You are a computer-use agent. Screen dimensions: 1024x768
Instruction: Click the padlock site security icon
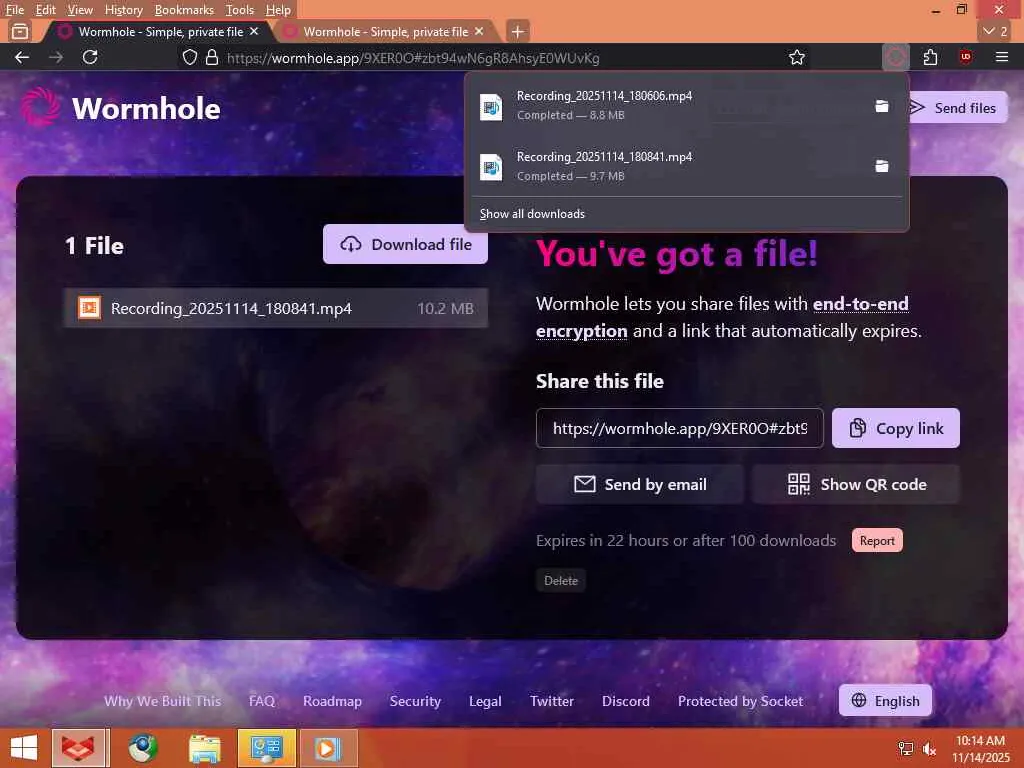click(212, 57)
